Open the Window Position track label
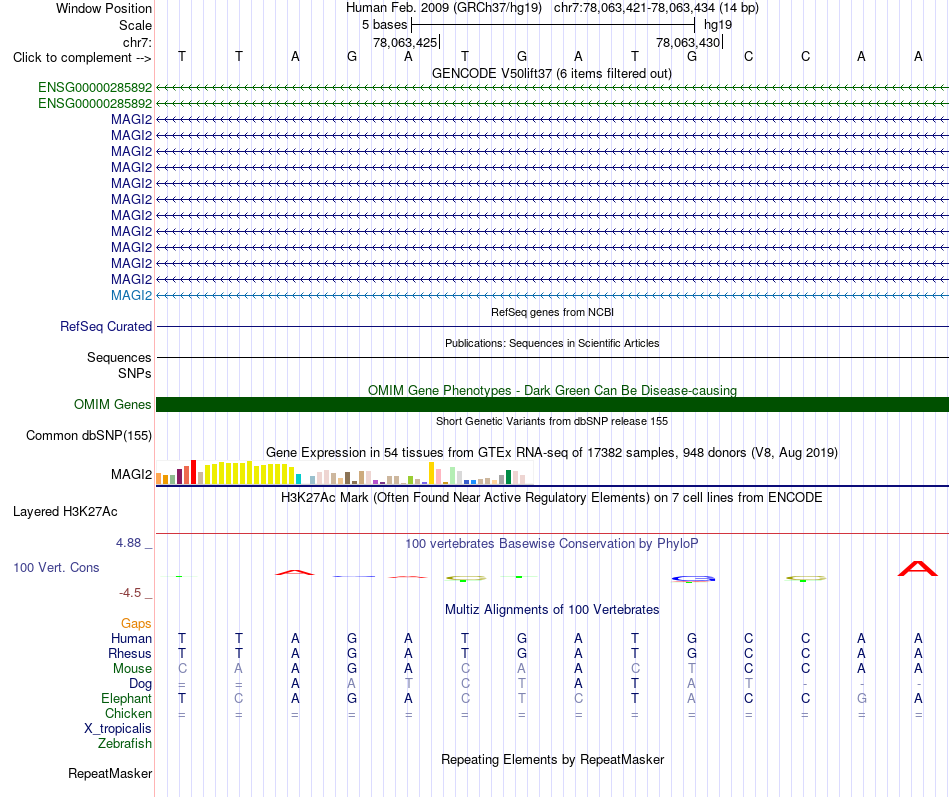The image size is (950, 797). (104, 8)
